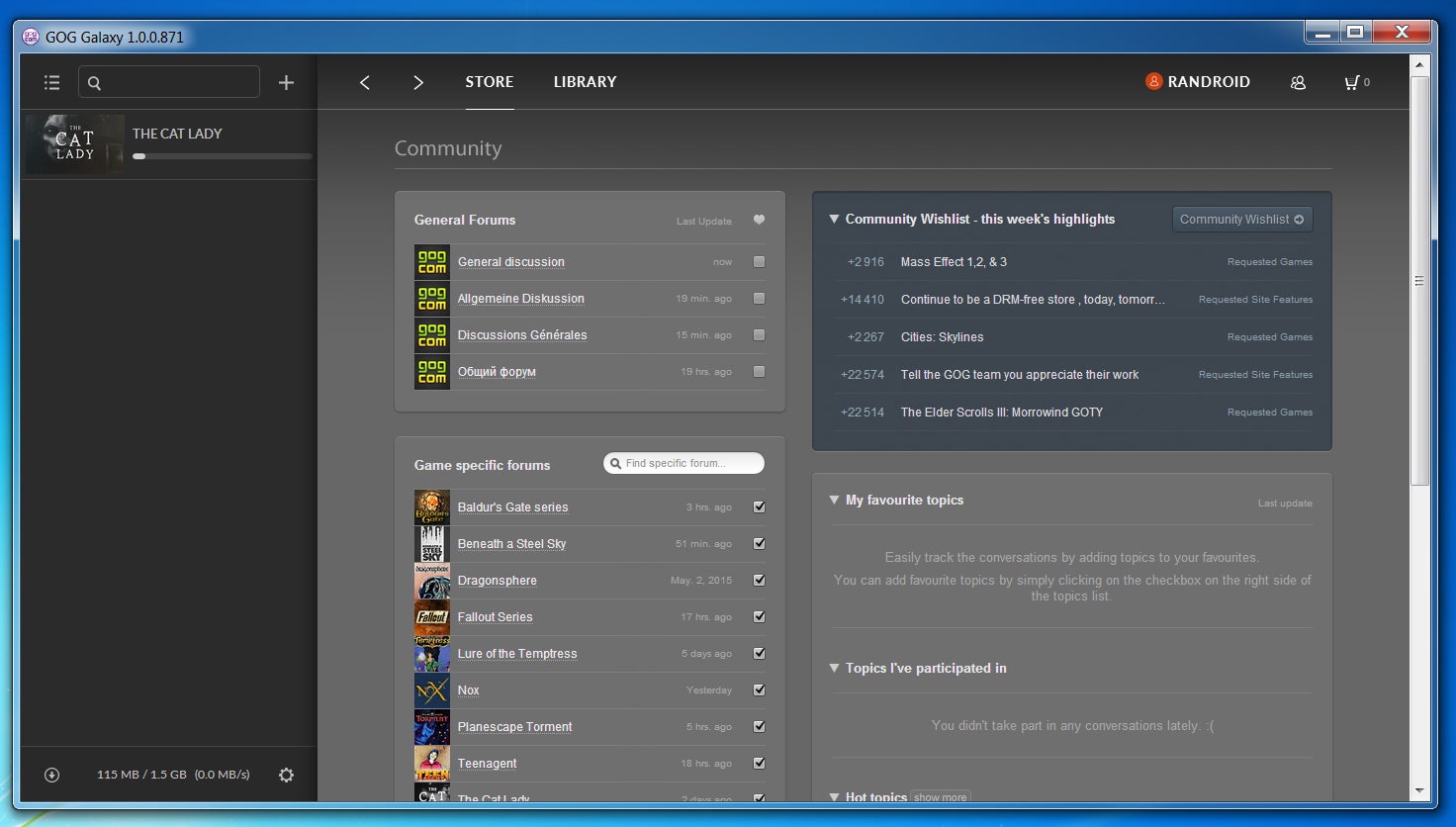The height and width of the screenshot is (827, 1456).
Task: Switch to the LIBRARY tab
Action: [x=585, y=82]
